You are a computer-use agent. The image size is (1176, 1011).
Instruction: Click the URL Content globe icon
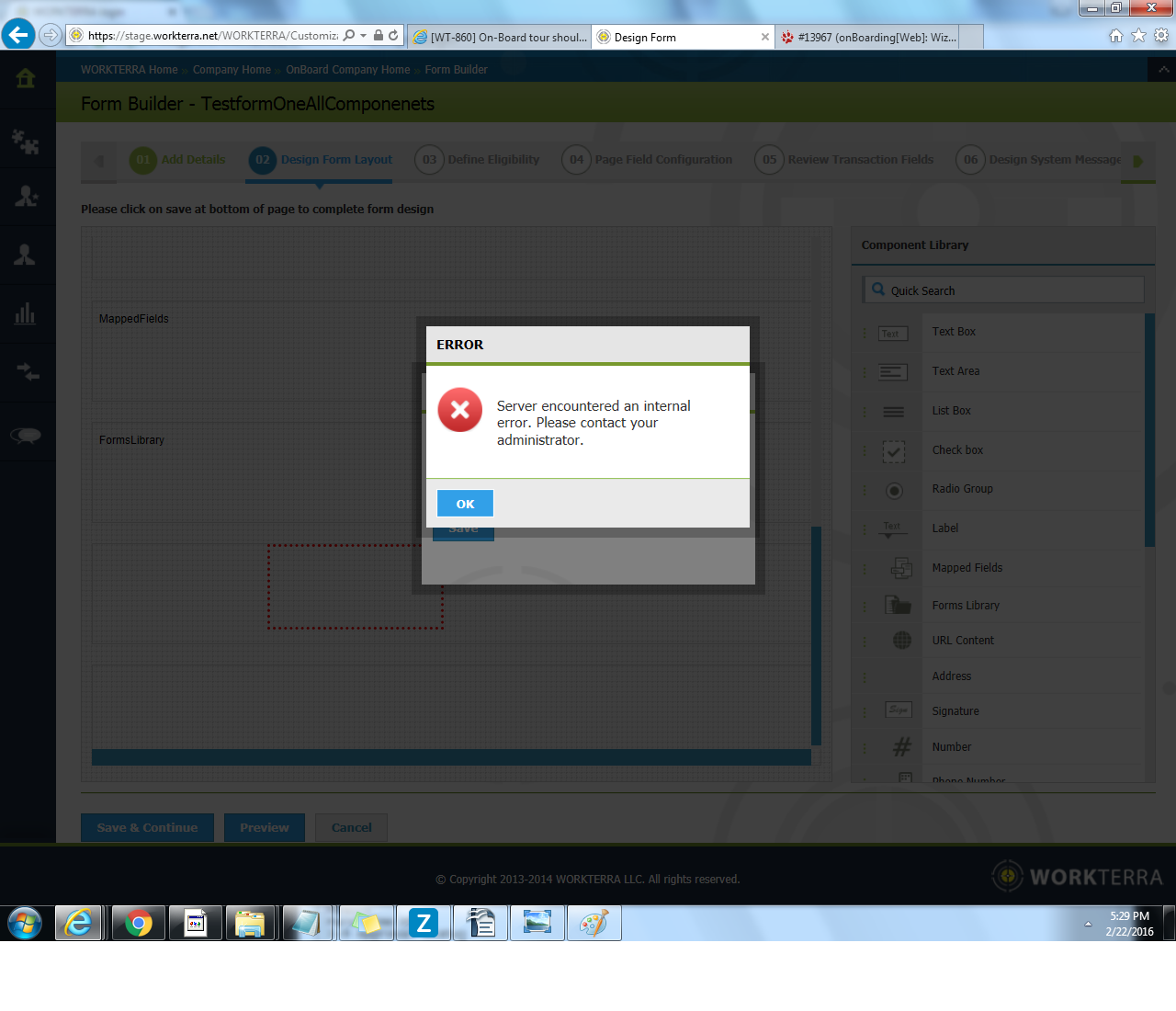(901, 641)
